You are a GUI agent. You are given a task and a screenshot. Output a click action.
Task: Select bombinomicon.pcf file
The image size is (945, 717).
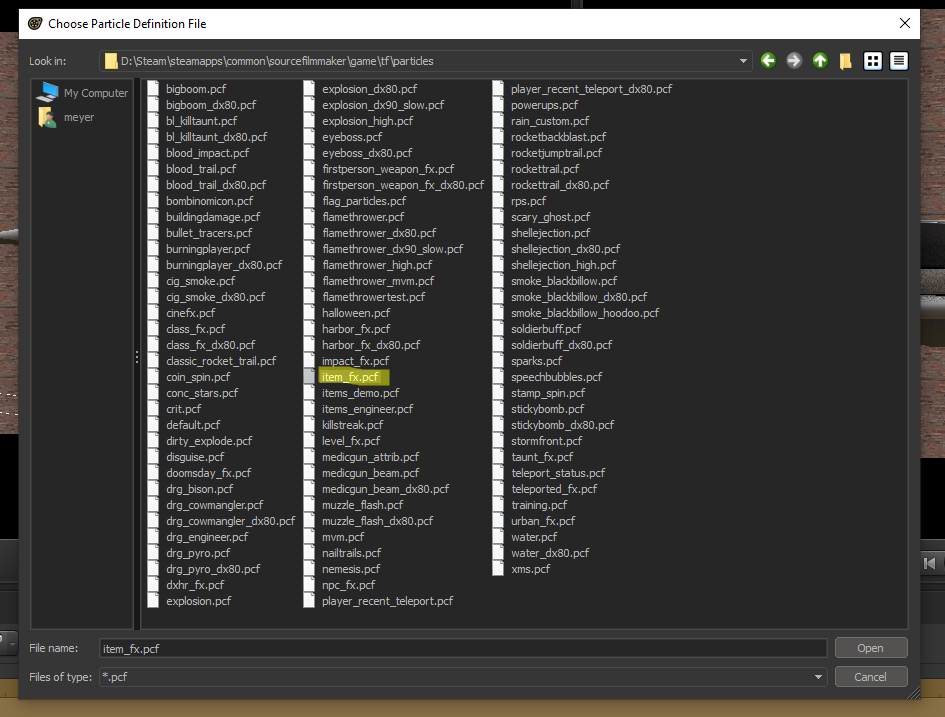point(210,201)
